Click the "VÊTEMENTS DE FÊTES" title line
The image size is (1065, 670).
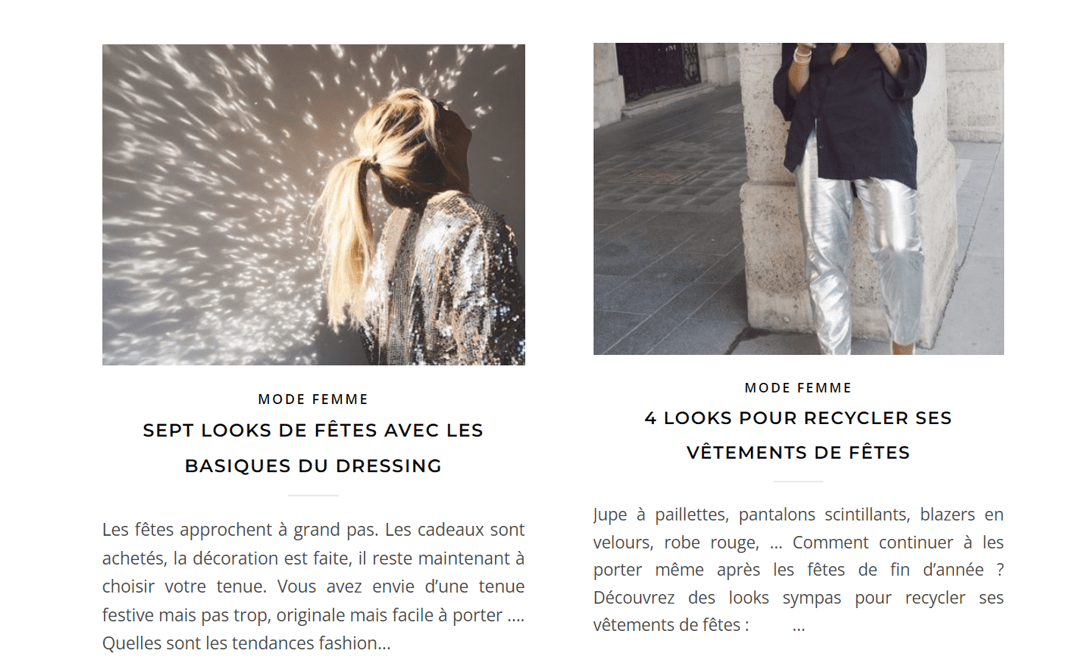(x=798, y=453)
